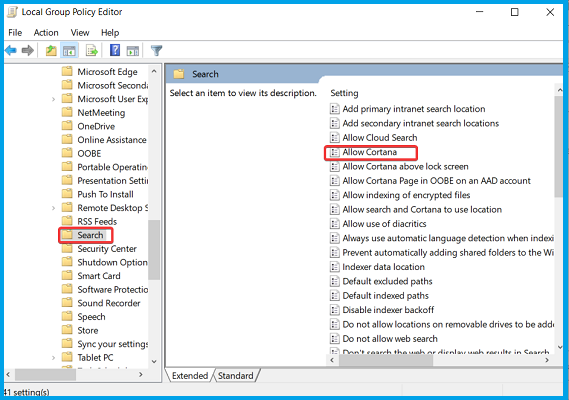
Task: Switch to the Standard tab
Action: [236, 376]
